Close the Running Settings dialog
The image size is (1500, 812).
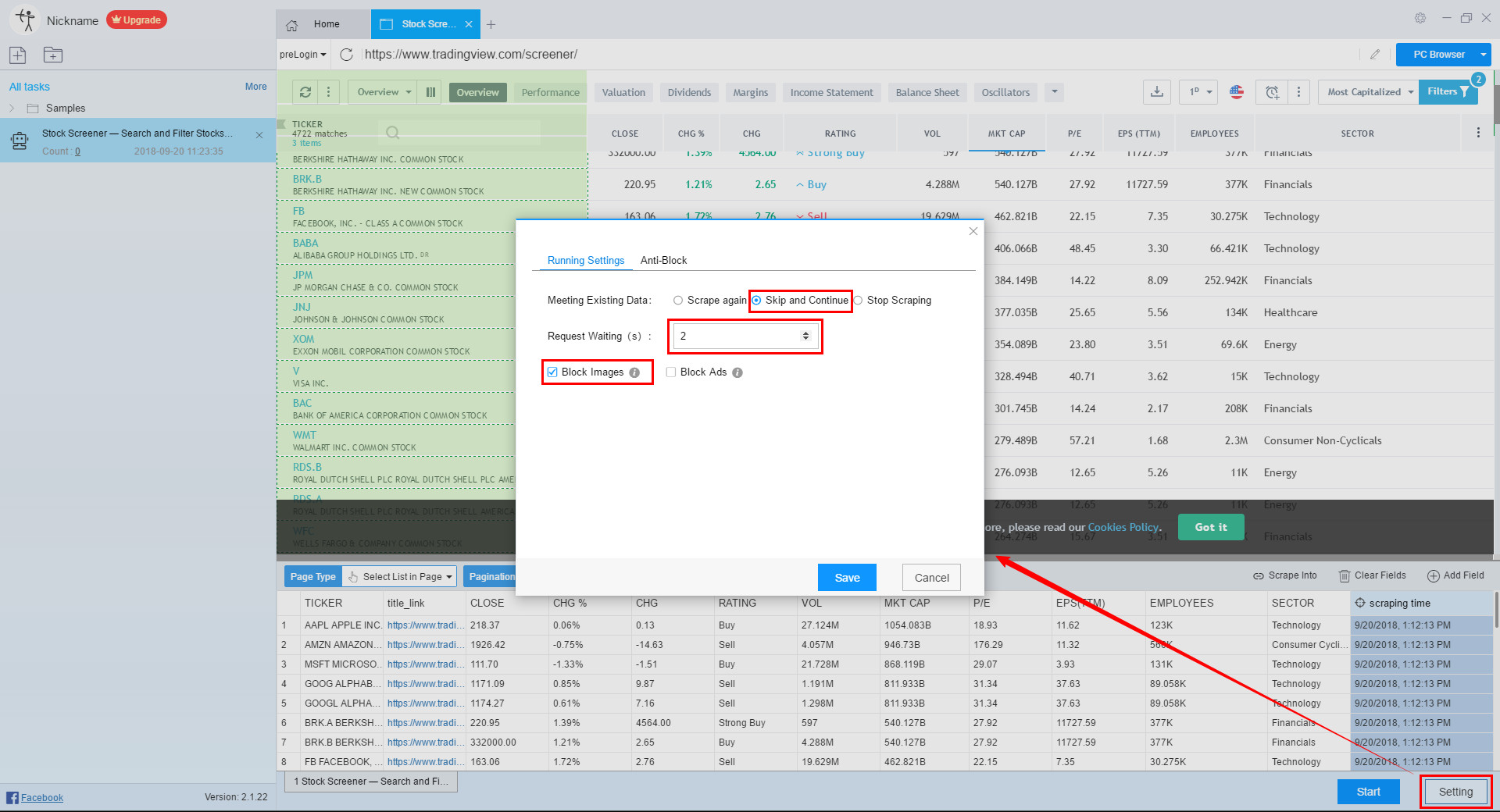click(973, 231)
